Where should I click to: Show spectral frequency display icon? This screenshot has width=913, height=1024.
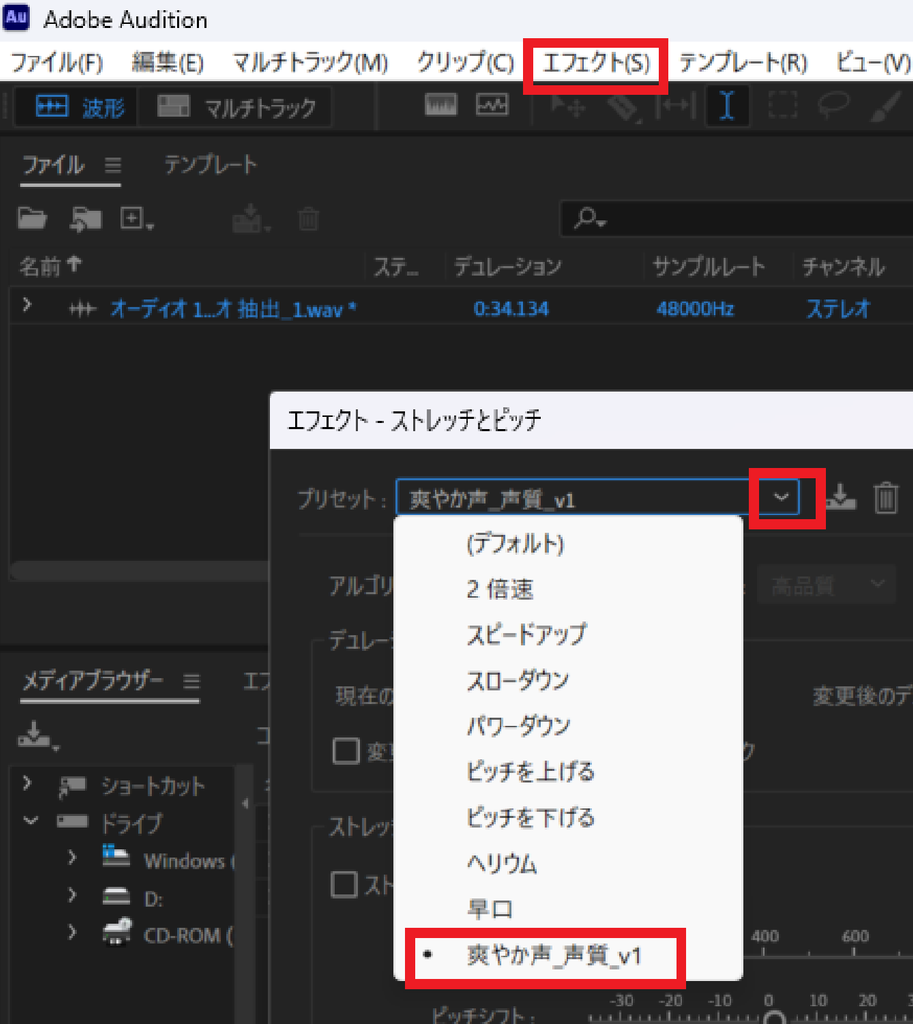[441, 105]
